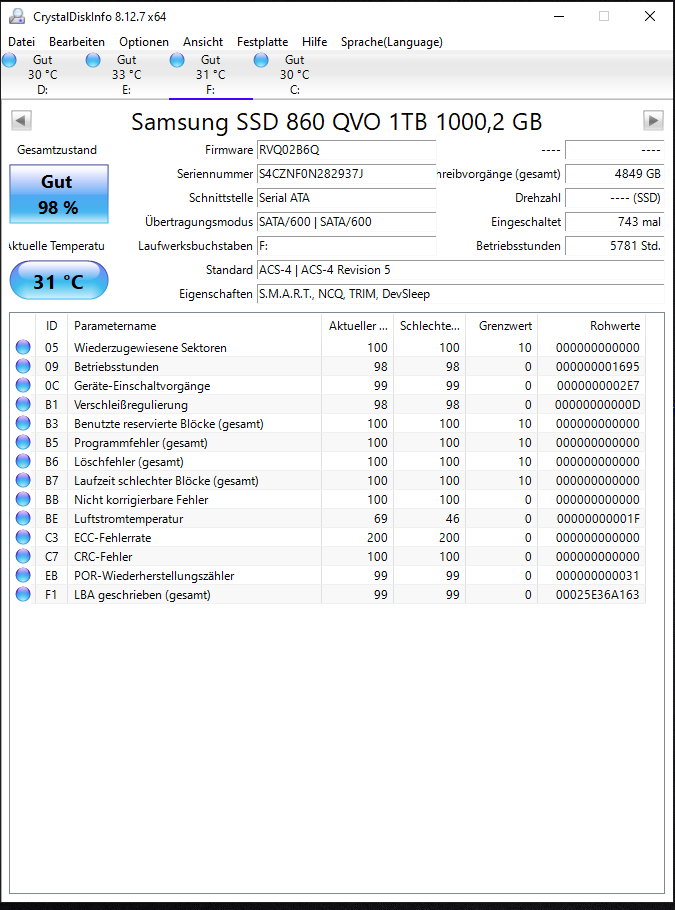Click the ID column header
Viewport: 675px width, 910px height.
click(x=52, y=326)
